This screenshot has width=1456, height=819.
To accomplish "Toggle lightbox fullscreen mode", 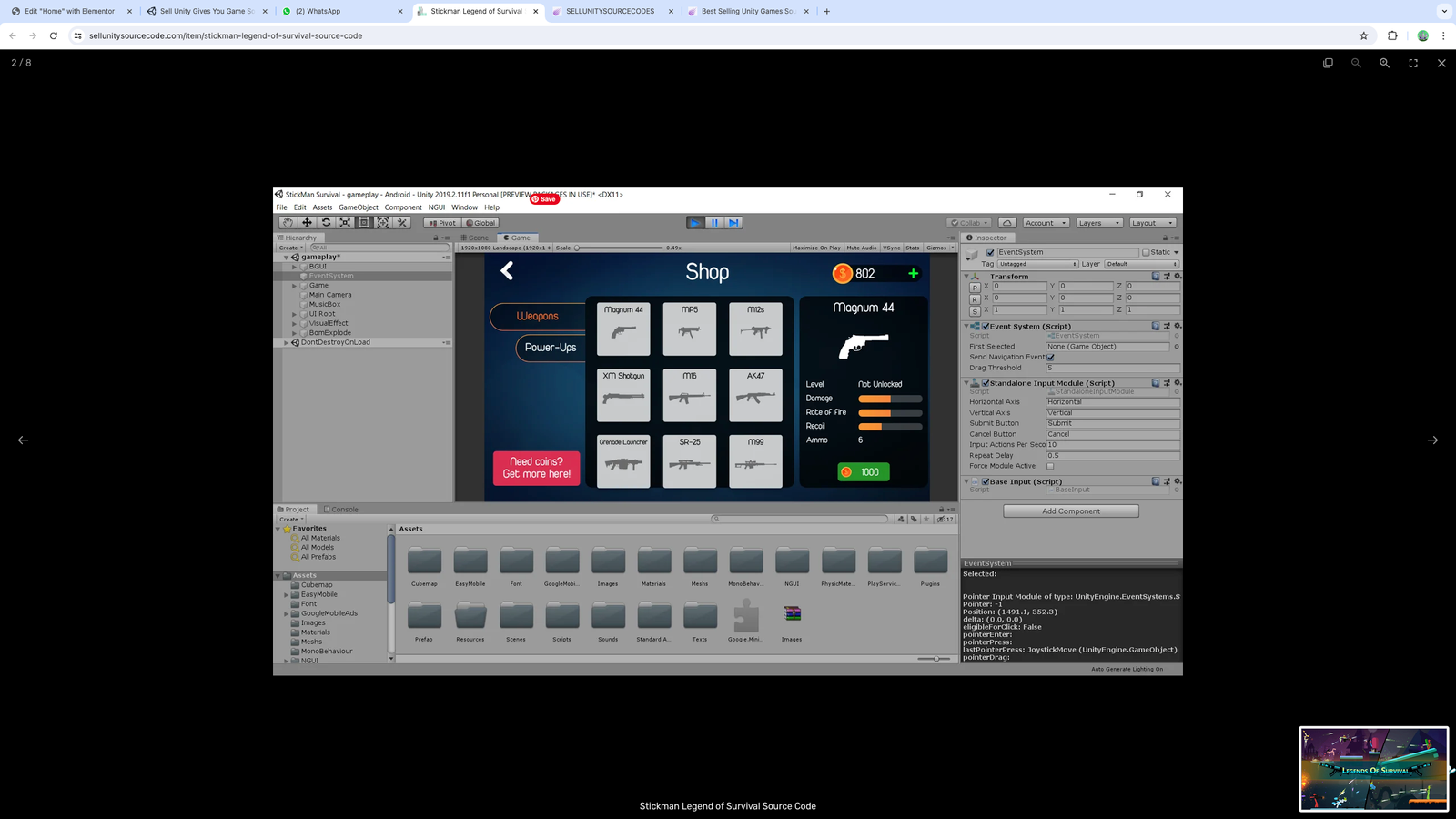I will click(1413, 63).
